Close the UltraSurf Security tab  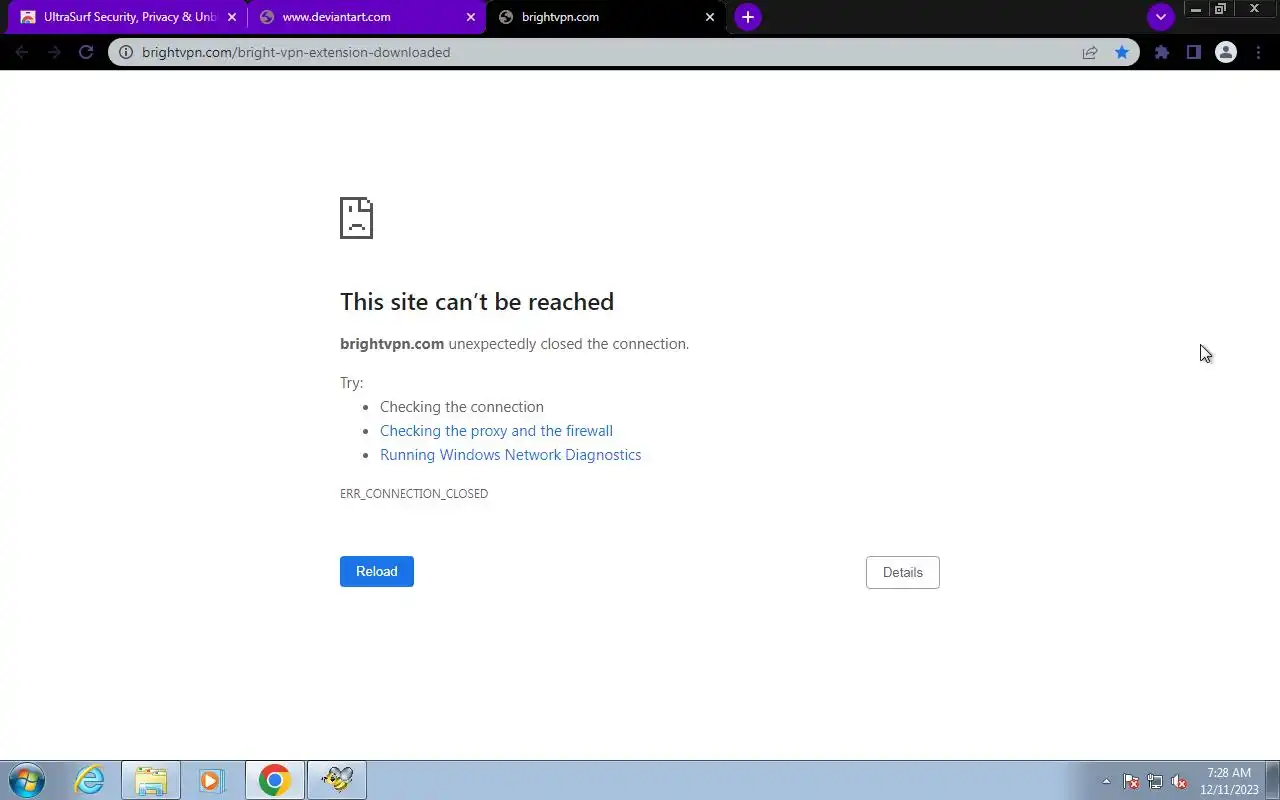(x=232, y=17)
